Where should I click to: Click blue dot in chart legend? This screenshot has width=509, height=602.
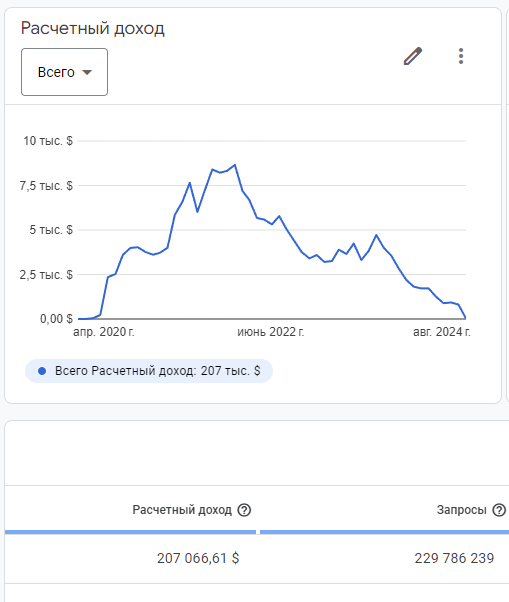pos(42,371)
